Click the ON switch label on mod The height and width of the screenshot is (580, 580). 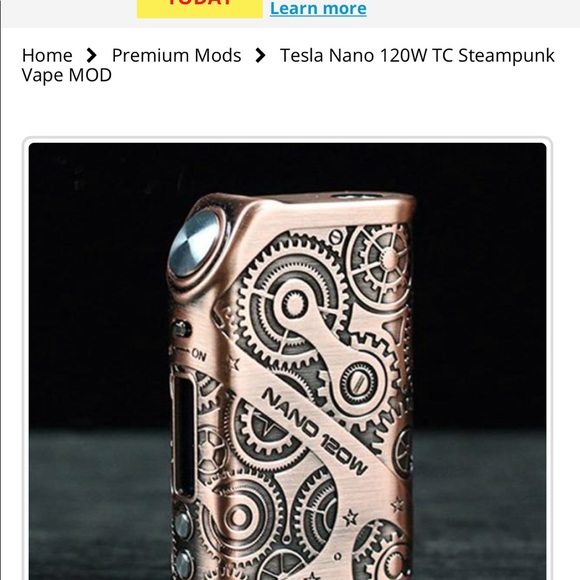pos(199,355)
